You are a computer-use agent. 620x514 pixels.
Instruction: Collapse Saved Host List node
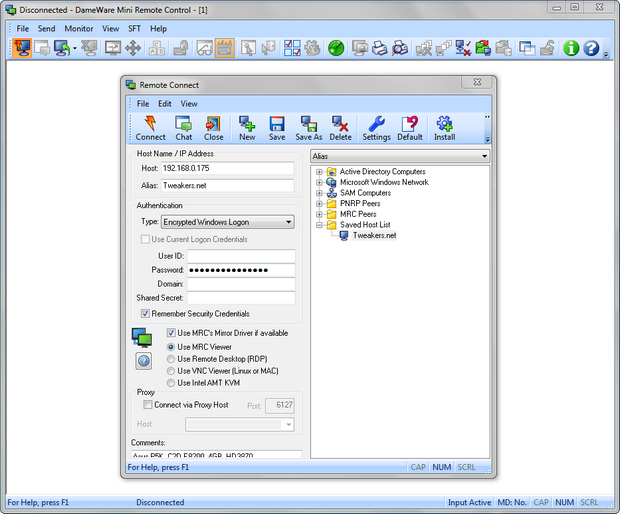(319, 225)
